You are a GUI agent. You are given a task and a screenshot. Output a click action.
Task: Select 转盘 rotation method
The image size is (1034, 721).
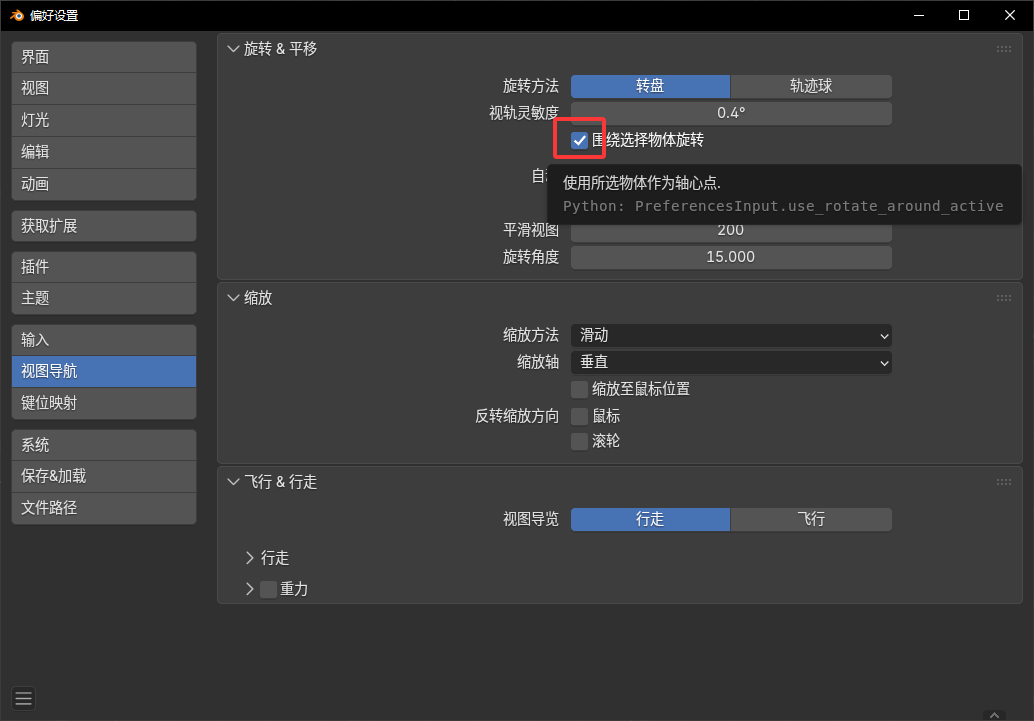coord(650,86)
